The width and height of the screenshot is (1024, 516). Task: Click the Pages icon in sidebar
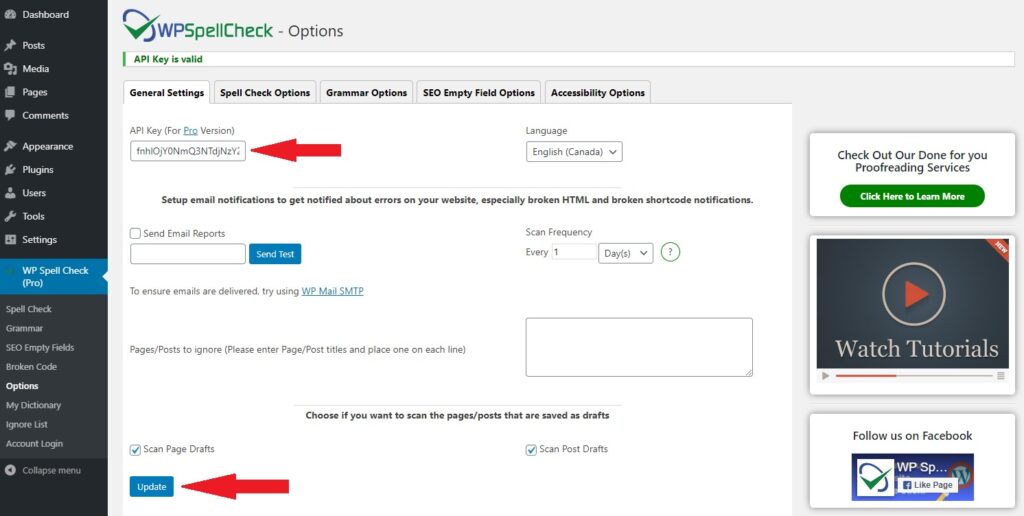click(10, 92)
